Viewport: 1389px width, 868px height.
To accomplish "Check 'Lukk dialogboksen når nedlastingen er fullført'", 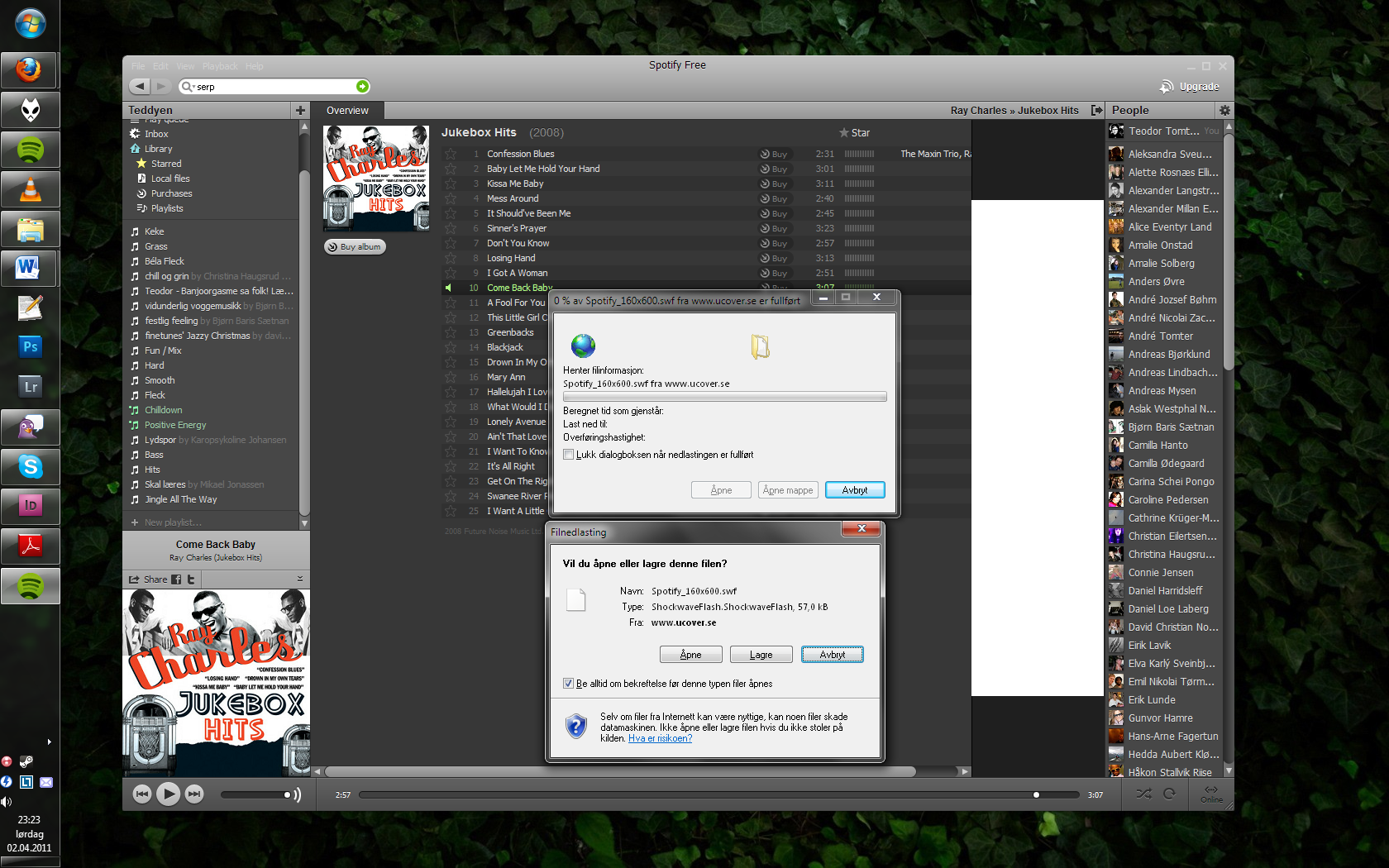I will coord(568,455).
